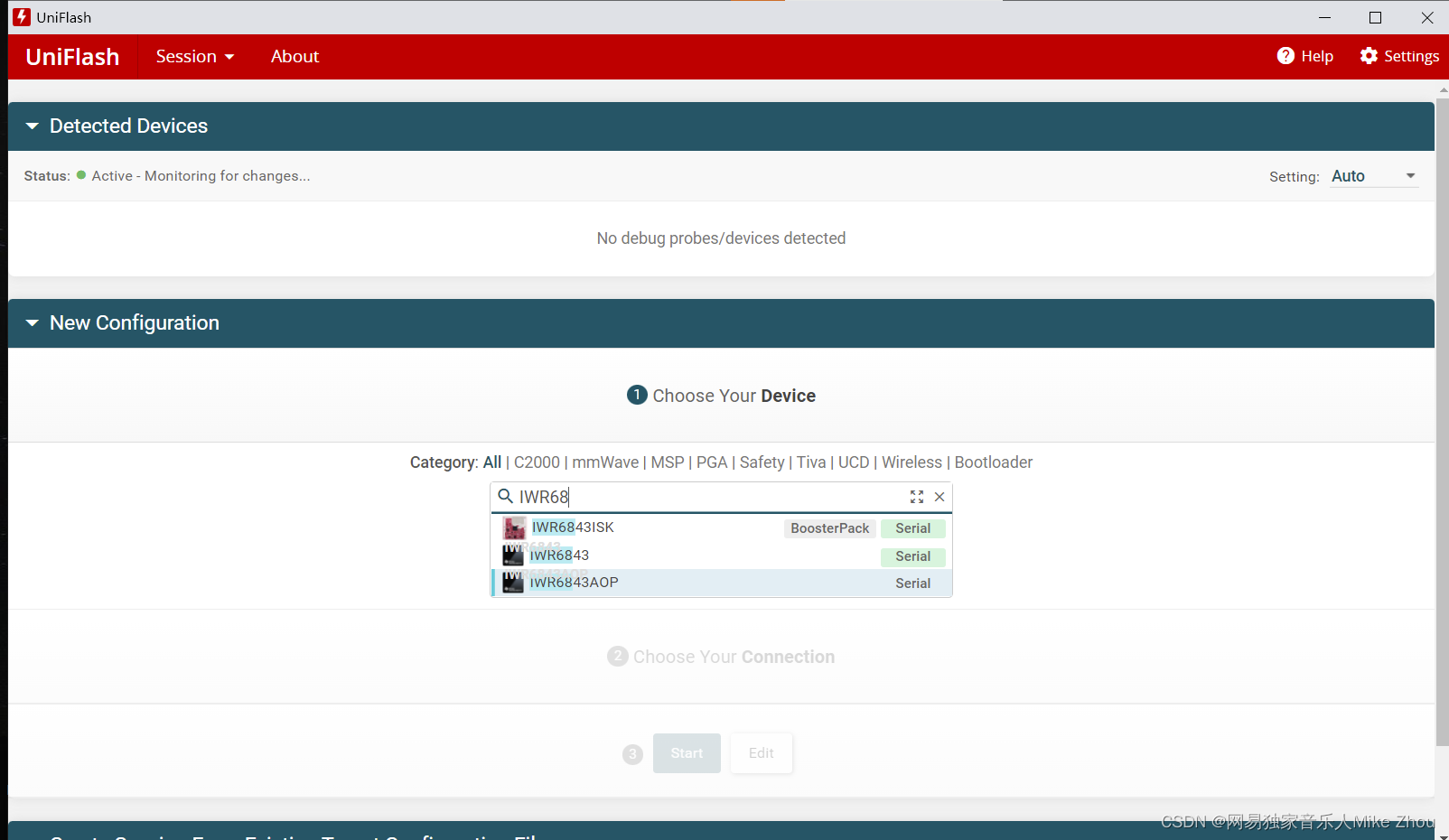Filter devices by PGA category
The image size is (1449, 840).
(x=712, y=462)
